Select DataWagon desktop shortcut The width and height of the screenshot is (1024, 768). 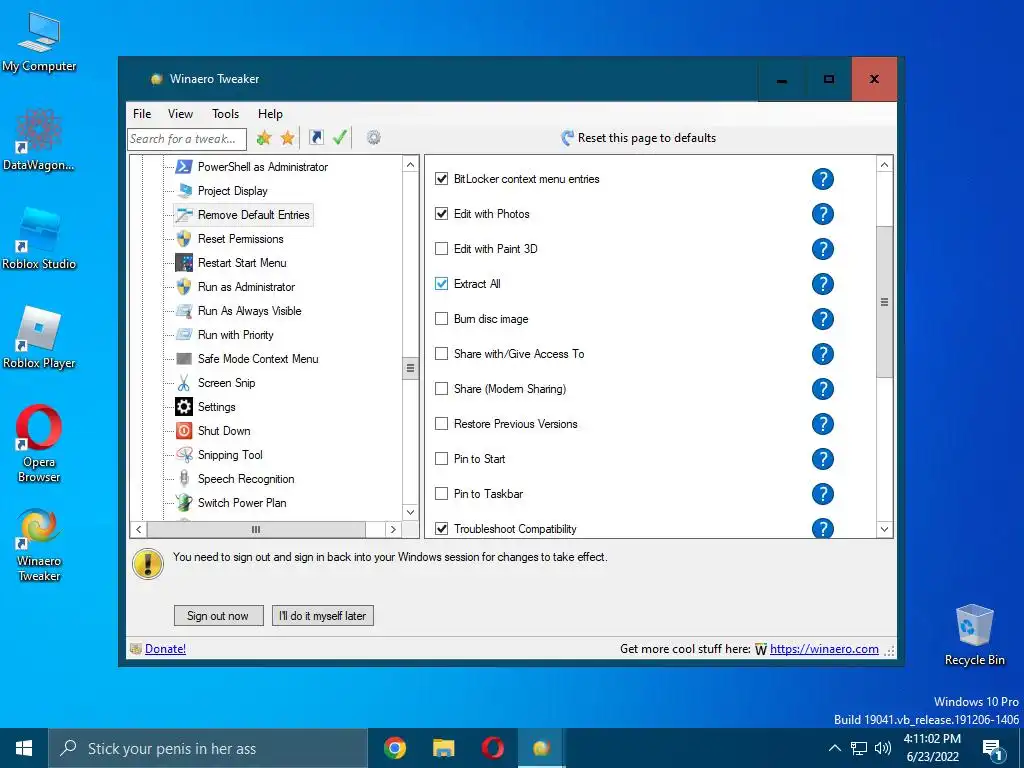[39, 140]
